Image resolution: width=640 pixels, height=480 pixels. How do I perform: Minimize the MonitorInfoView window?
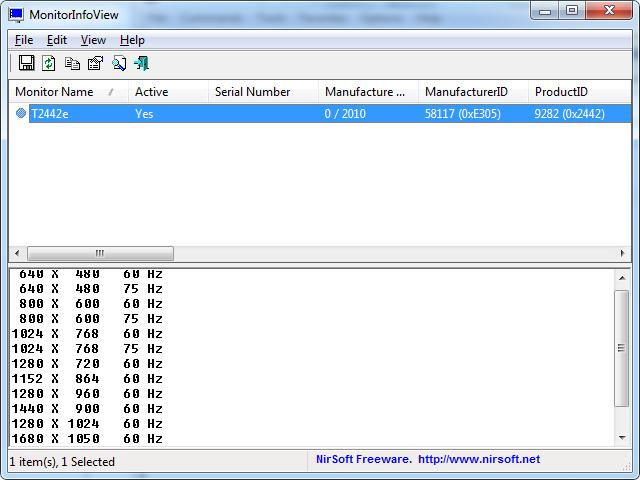tap(545, 11)
